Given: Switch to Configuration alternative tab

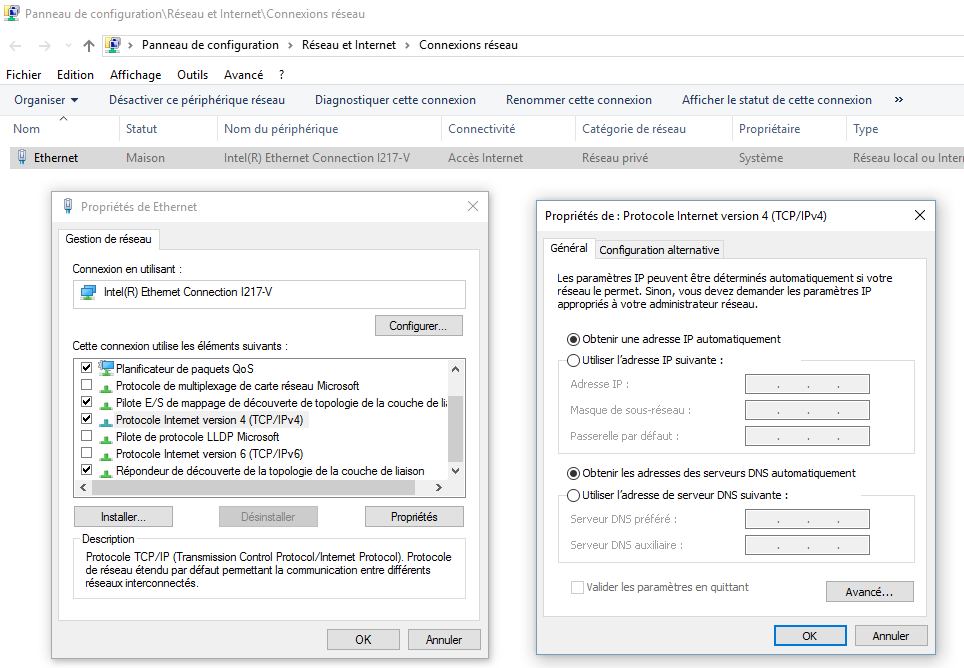Looking at the screenshot, I should tap(658, 250).
